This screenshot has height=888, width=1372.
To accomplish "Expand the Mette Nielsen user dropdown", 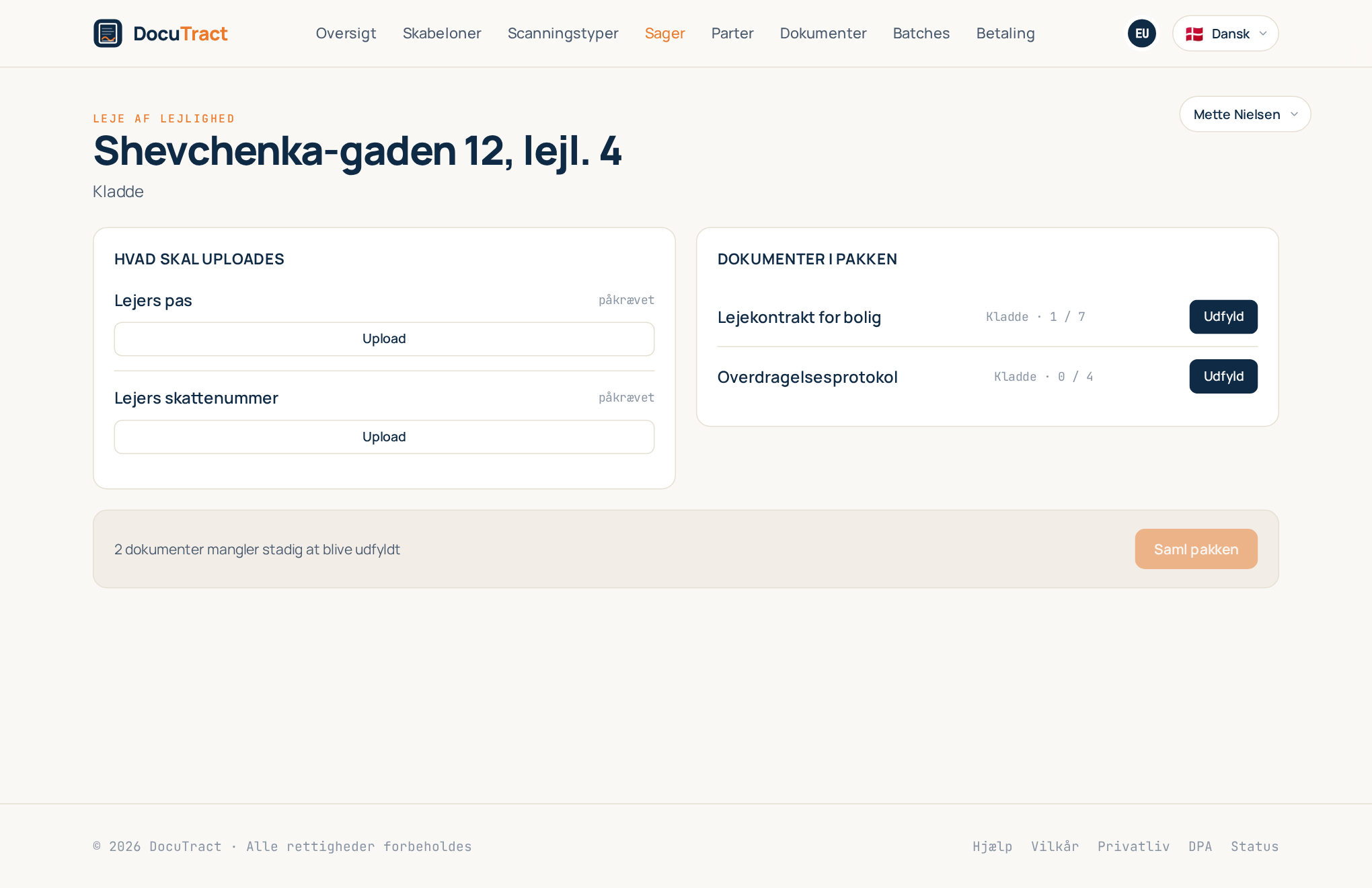I will tap(1245, 114).
